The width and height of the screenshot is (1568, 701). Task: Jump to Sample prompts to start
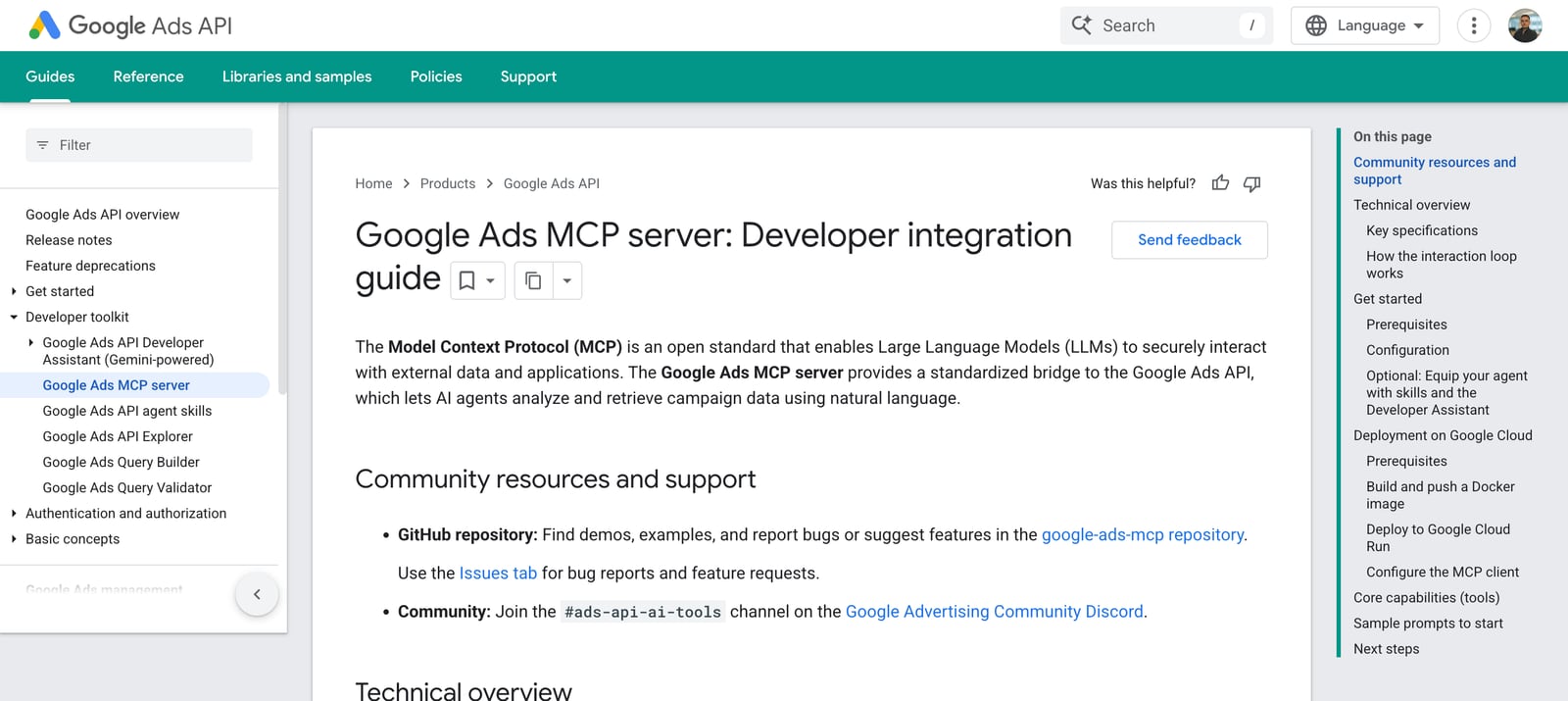click(1428, 624)
